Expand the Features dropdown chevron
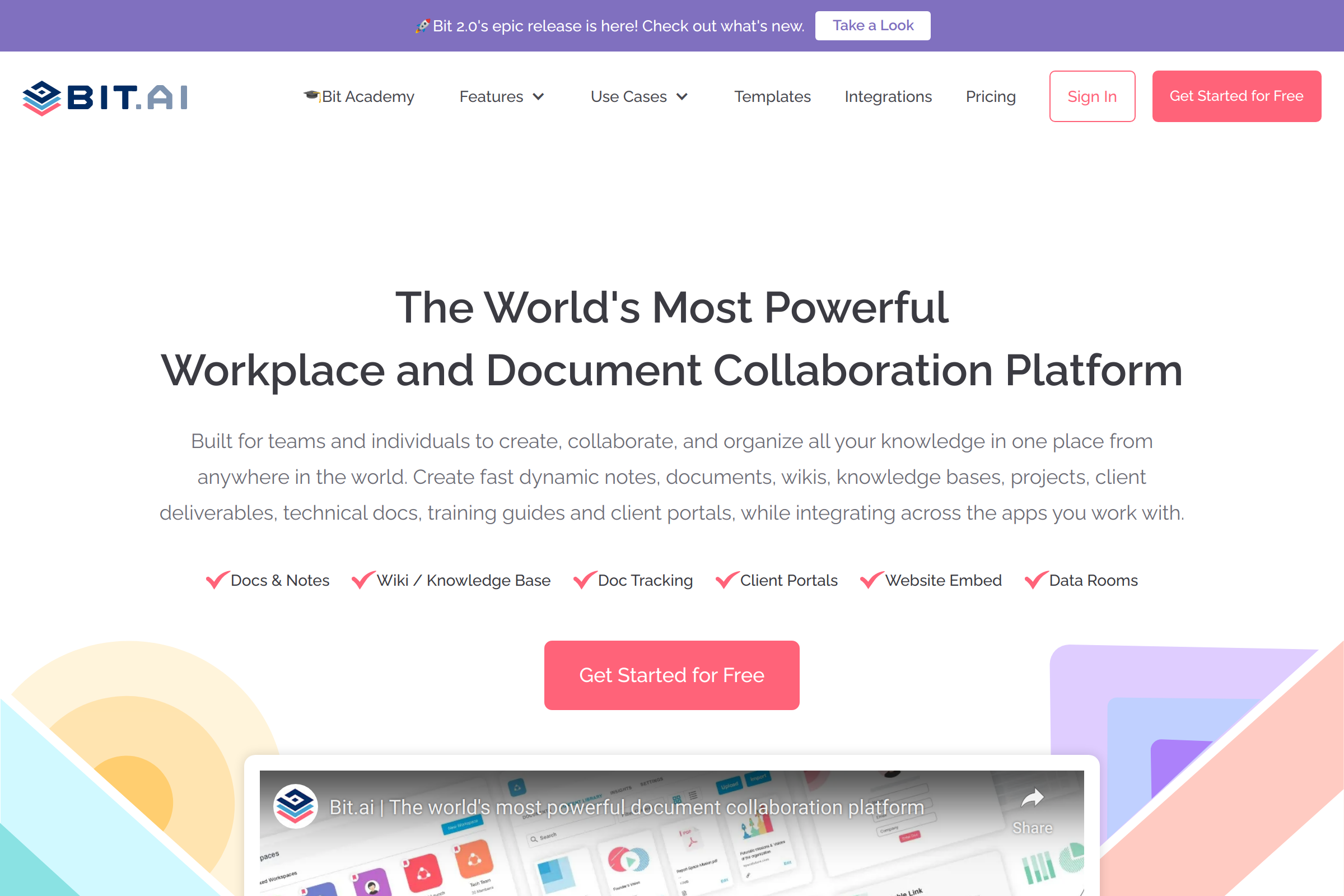The image size is (1344, 896). (x=538, y=96)
